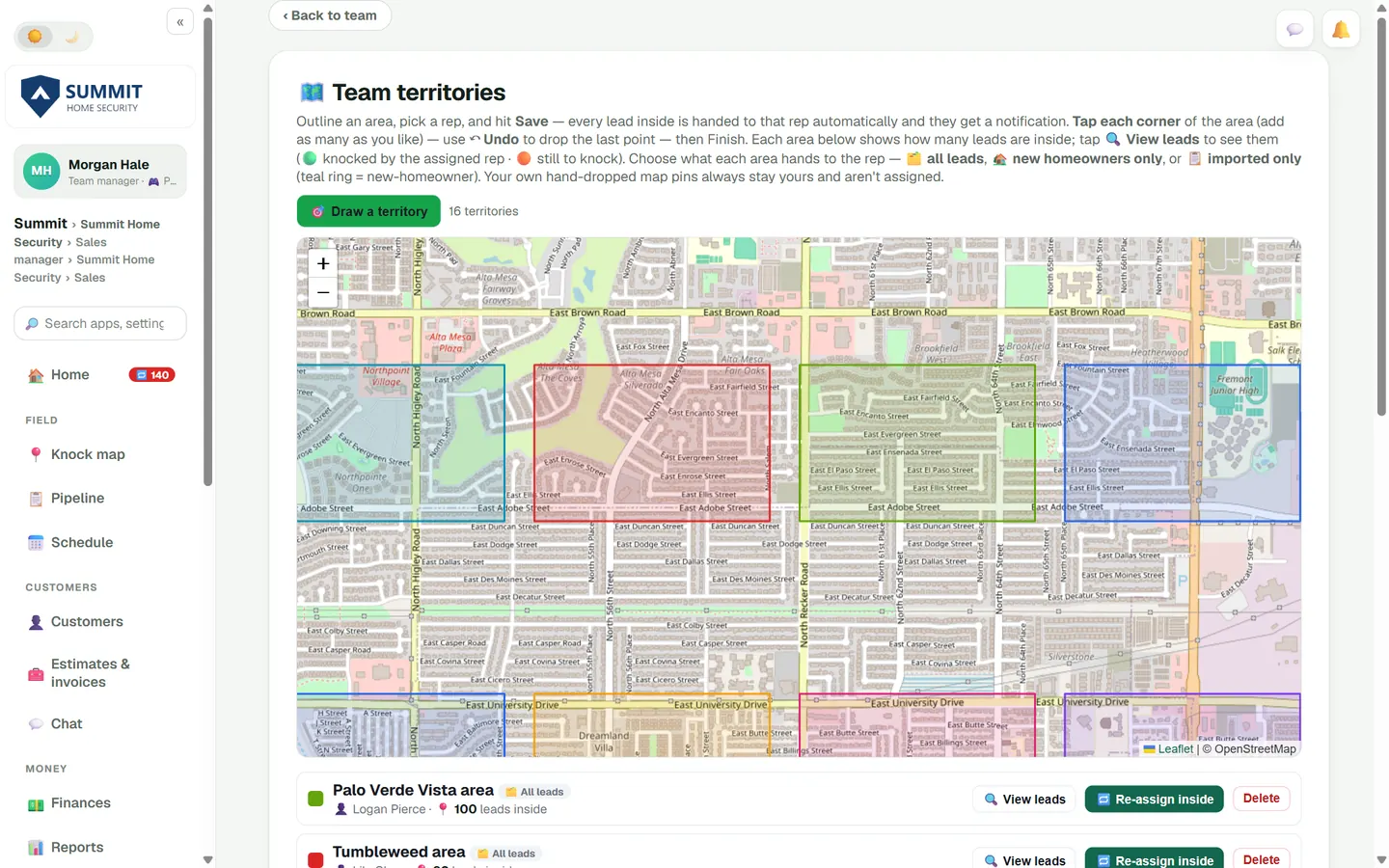
Task: Click the map icon beside Team territories heading
Action: 312,93
